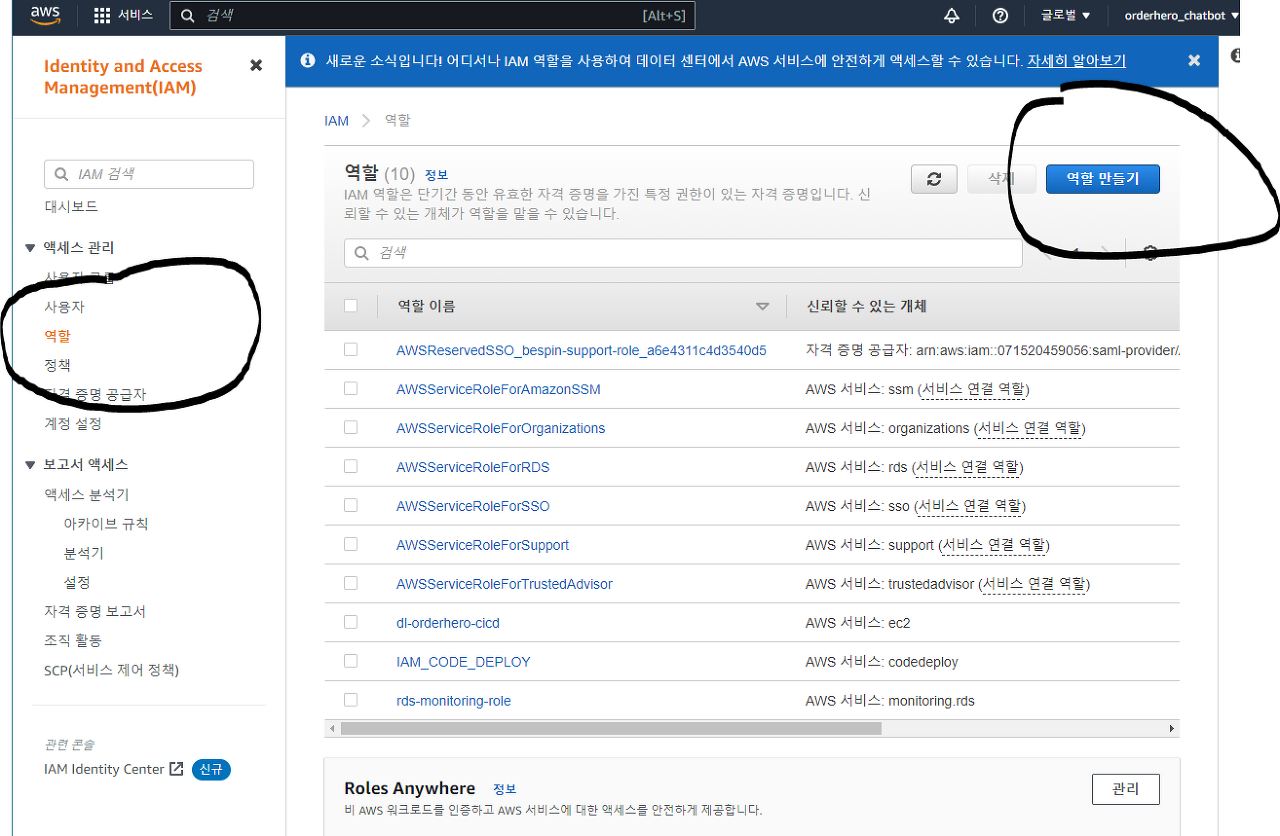The height and width of the screenshot is (836, 1280).
Task: Open the help question mark icon
Action: pos(1000,15)
